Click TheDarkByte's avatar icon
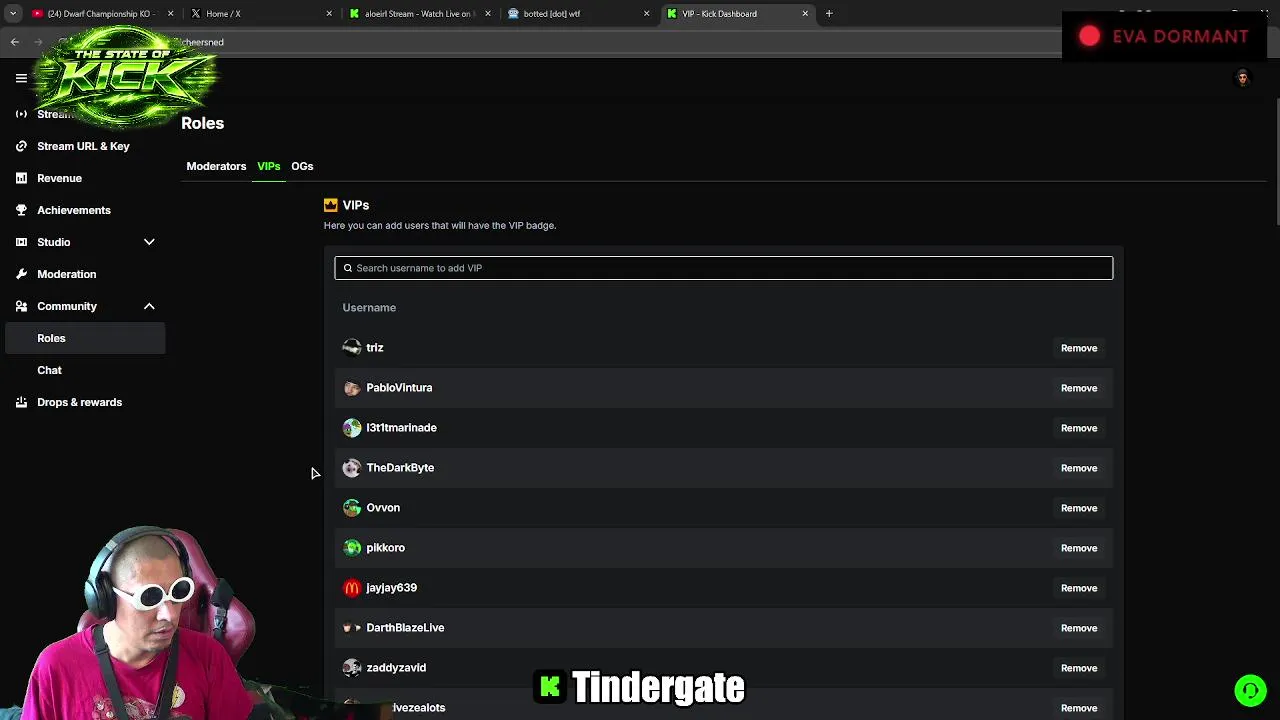The height and width of the screenshot is (720, 1280). [352, 467]
